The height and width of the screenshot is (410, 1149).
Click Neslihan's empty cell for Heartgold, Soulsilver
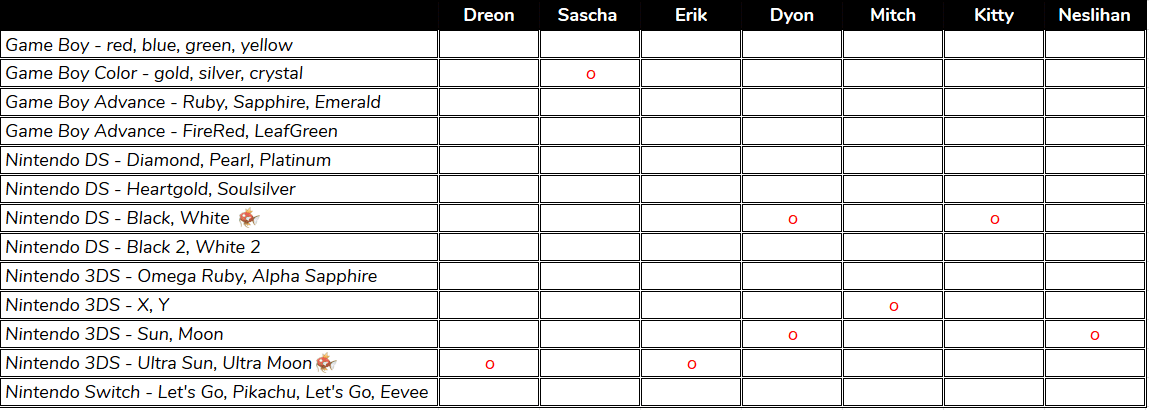[x=1095, y=190]
